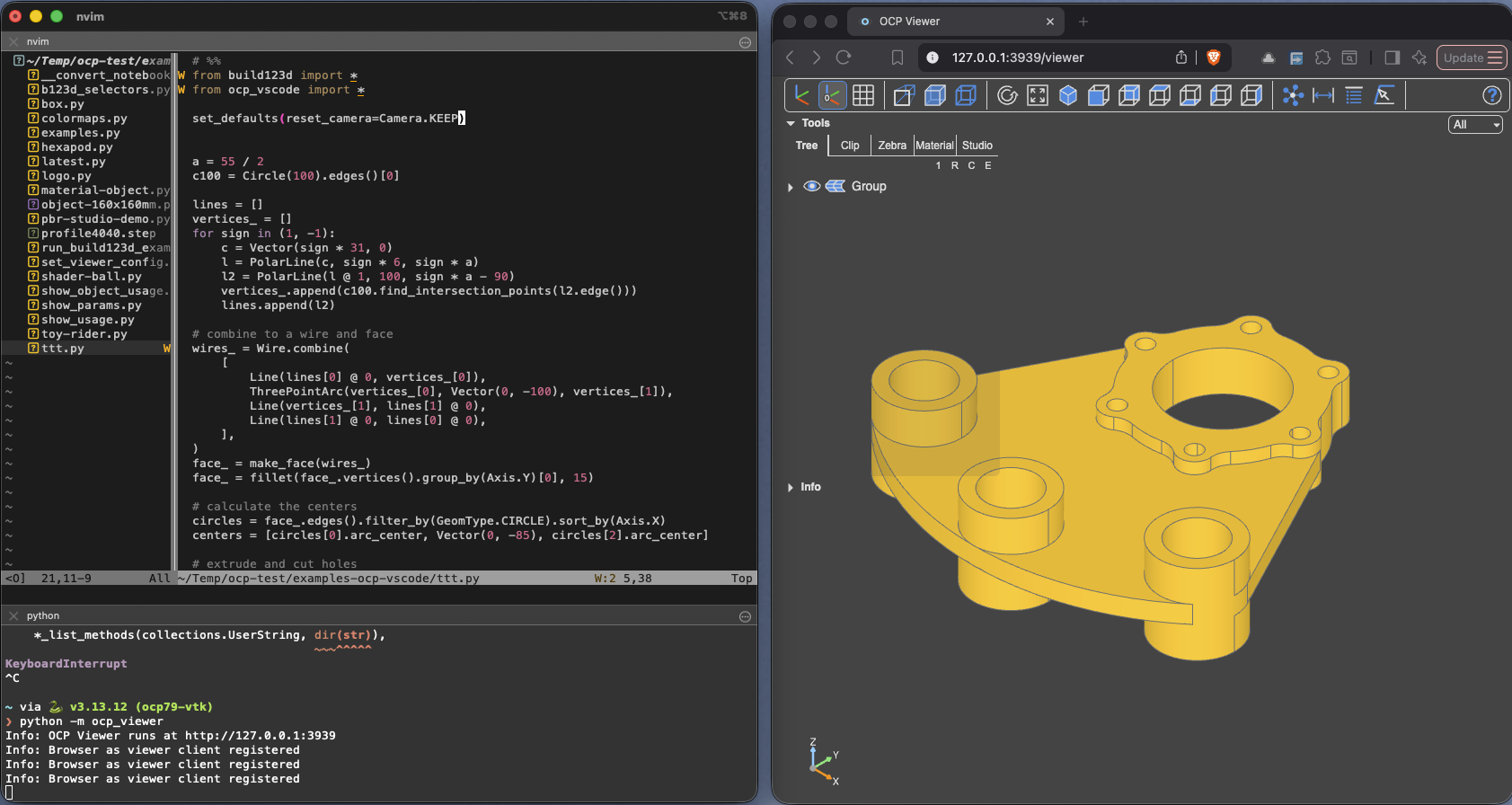Hide the Group object via eye icon
This screenshot has width=1512, height=805.
811,186
